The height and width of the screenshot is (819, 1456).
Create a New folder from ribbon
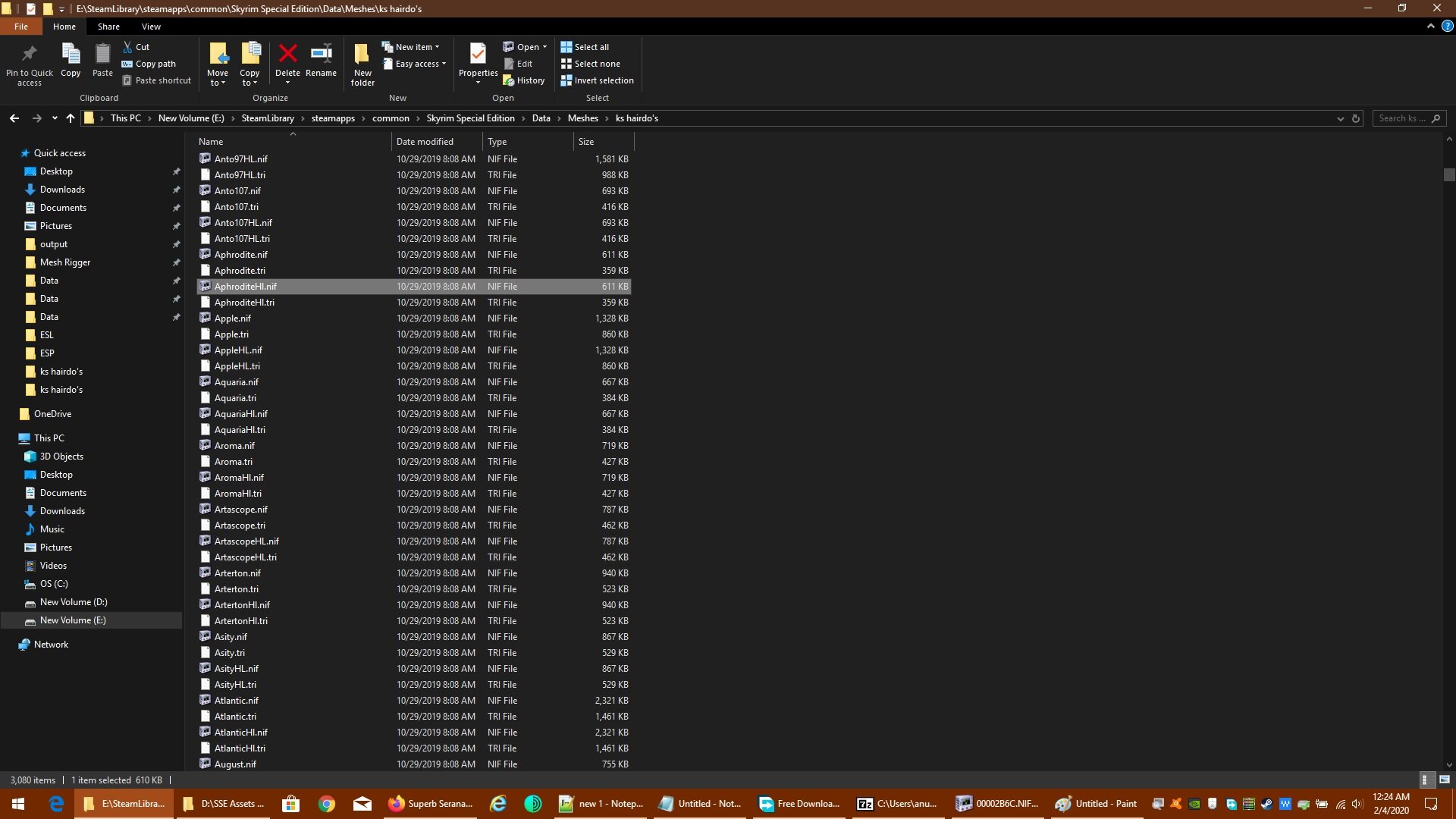point(362,64)
